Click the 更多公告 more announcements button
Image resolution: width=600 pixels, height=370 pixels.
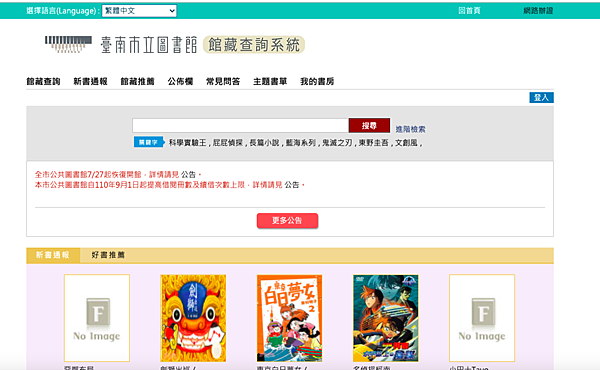[x=287, y=221]
